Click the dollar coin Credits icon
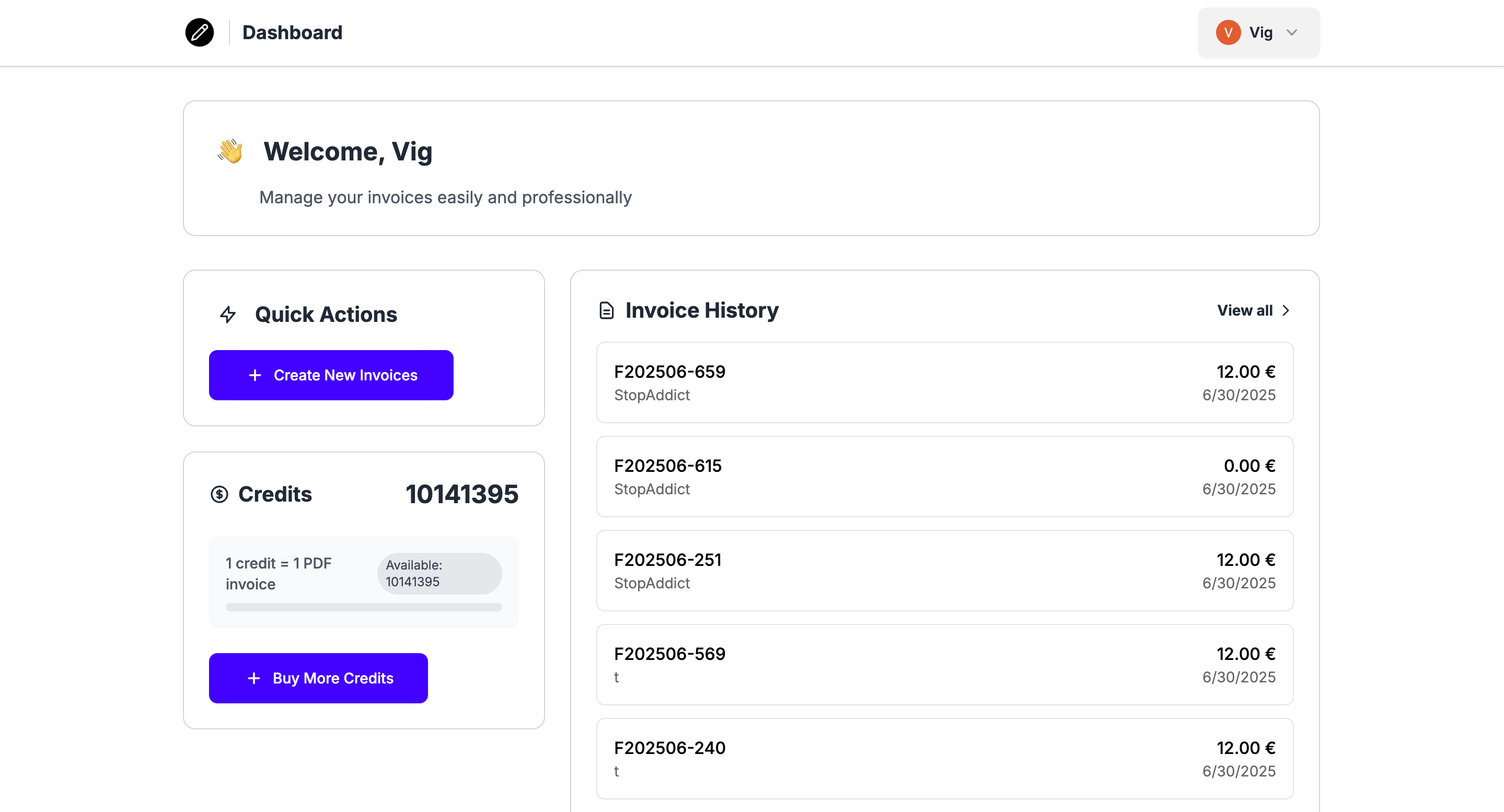This screenshot has width=1504, height=812. pos(219,494)
